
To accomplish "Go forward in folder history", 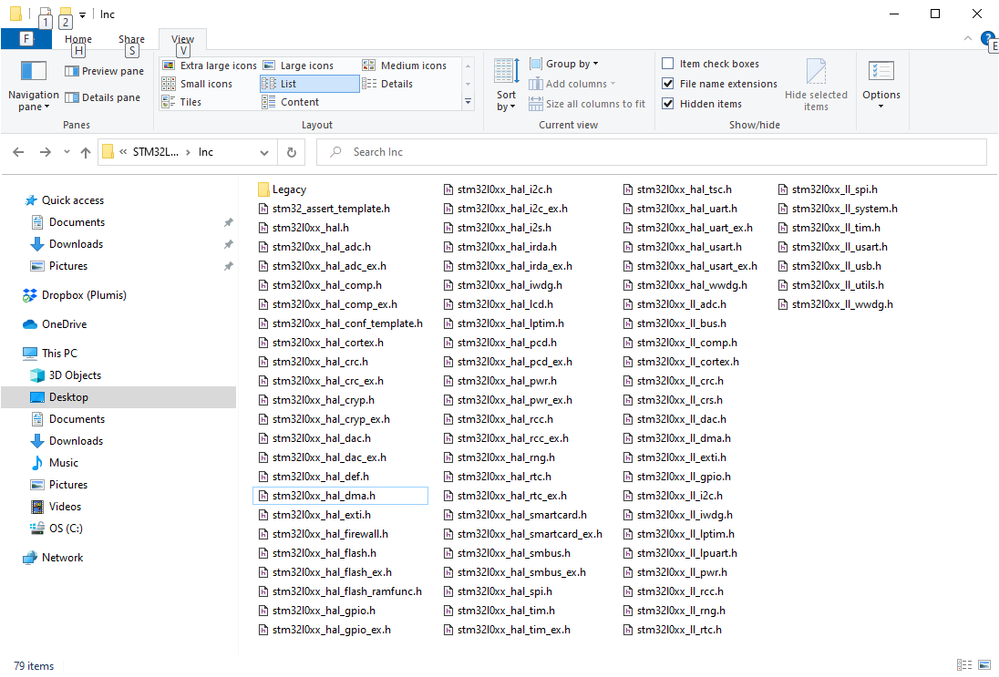I will coord(45,152).
